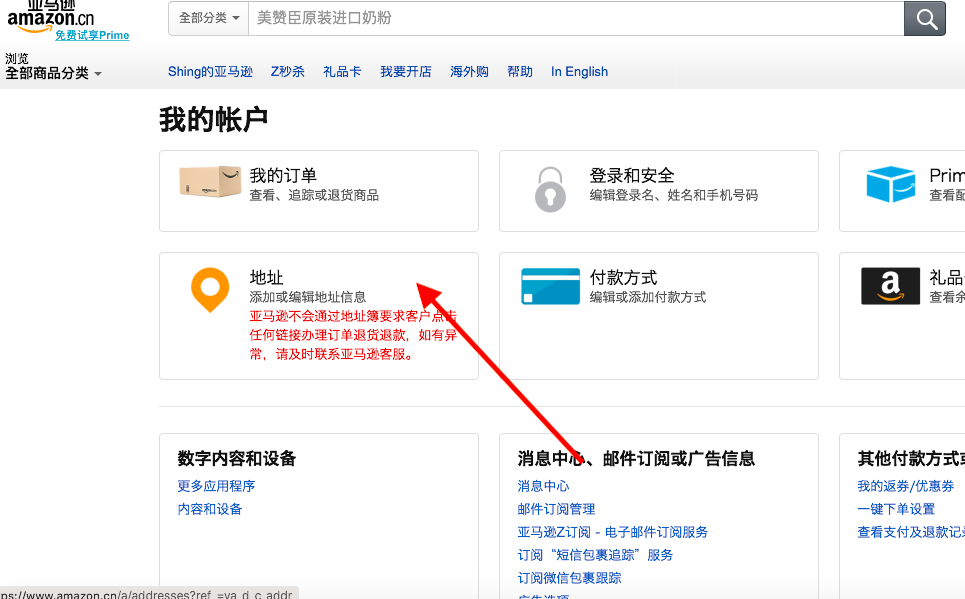Click the search magnifier button
Viewport: 965px width, 599px height.
coord(925,18)
